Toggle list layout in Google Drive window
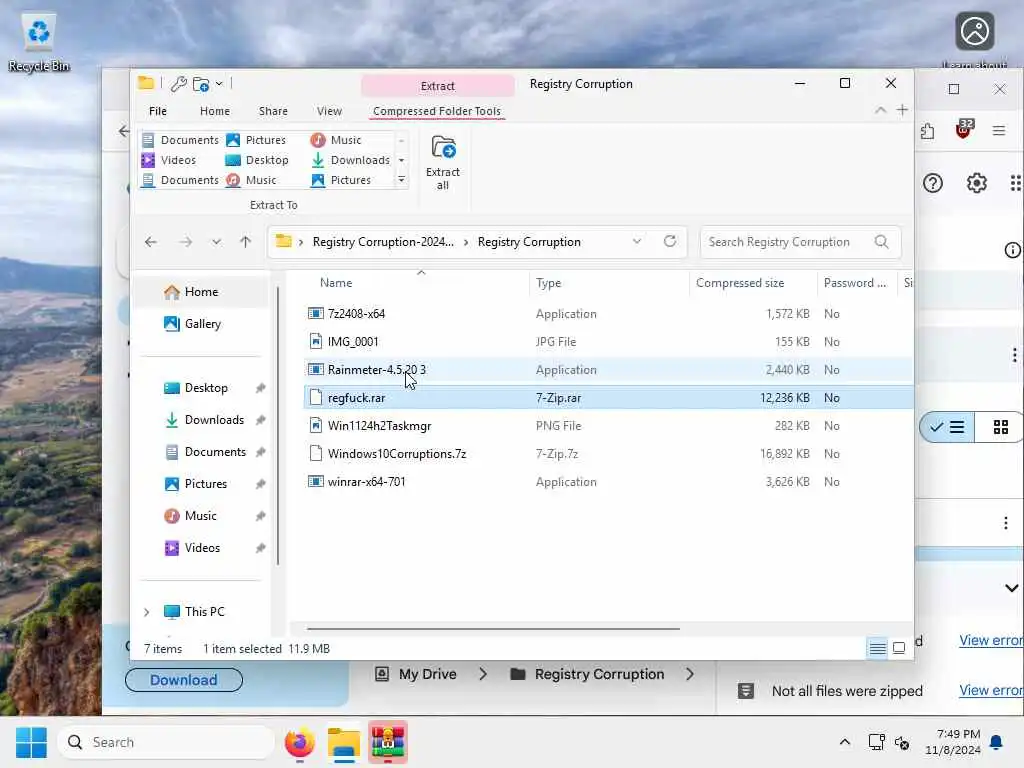The height and width of the screenshot is (768, 1024). 948,427
